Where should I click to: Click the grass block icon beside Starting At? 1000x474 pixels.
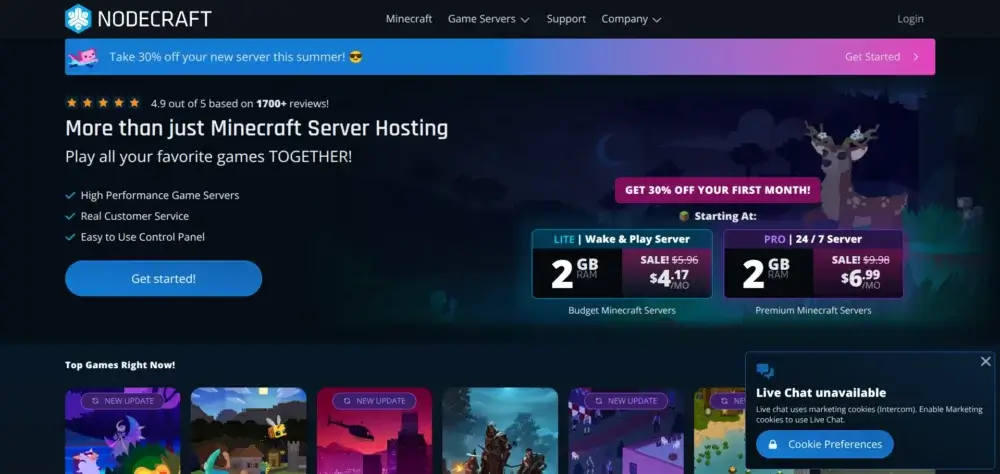click(x=684, y=216)
